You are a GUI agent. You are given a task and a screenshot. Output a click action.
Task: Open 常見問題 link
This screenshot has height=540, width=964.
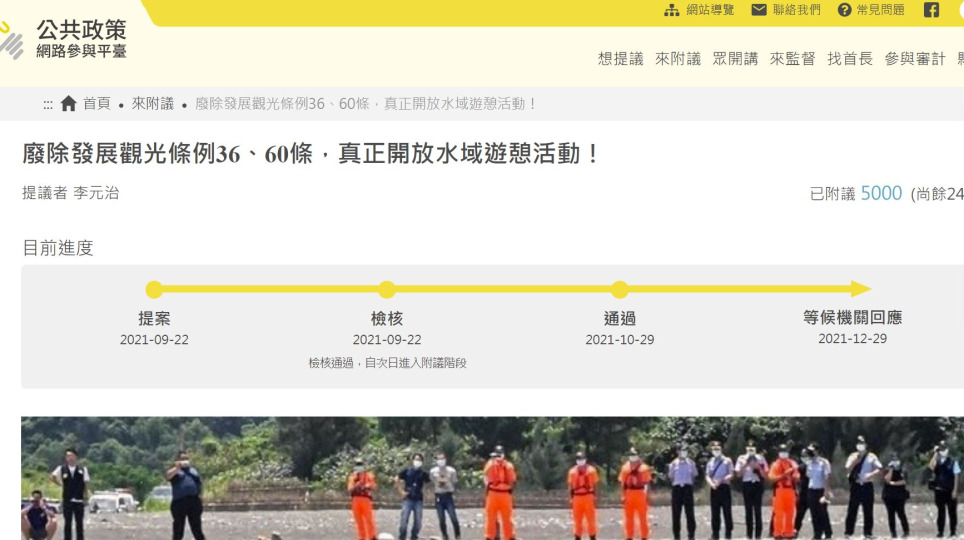[x=880, y=10]
